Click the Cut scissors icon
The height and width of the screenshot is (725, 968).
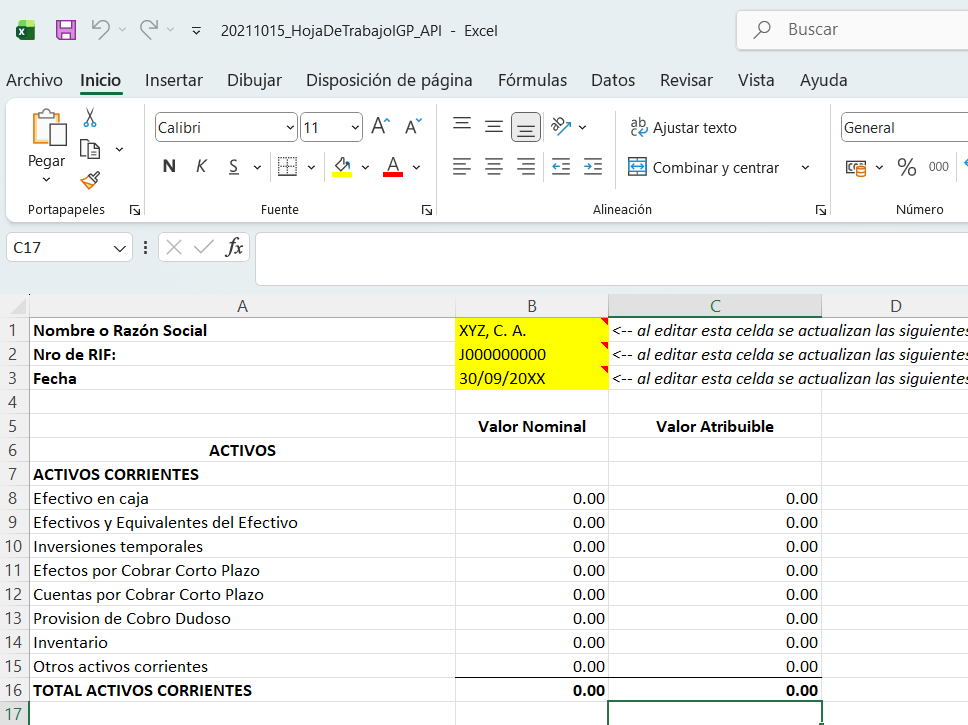[x=90, y=118]
